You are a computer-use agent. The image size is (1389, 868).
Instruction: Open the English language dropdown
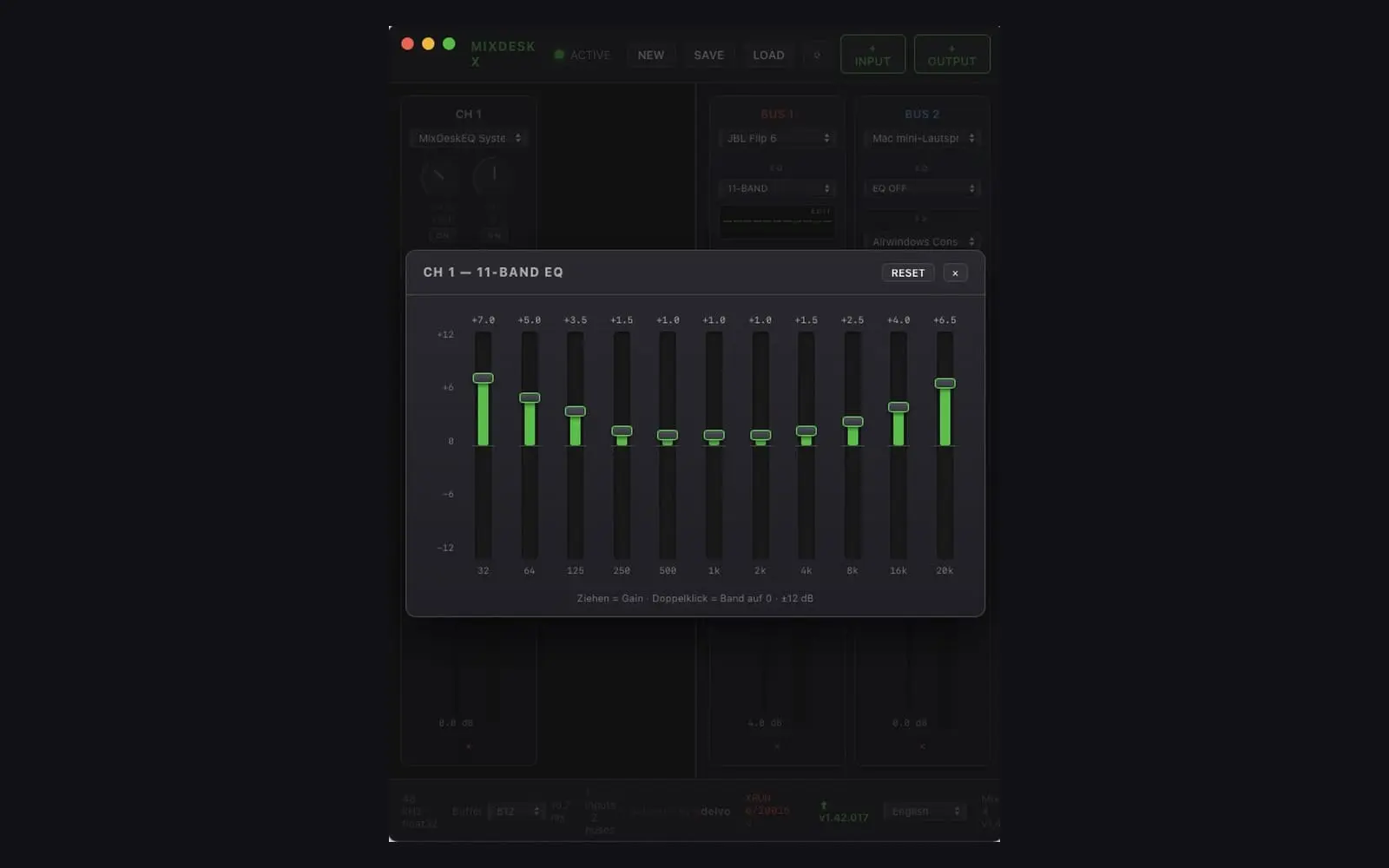[925, 812]
